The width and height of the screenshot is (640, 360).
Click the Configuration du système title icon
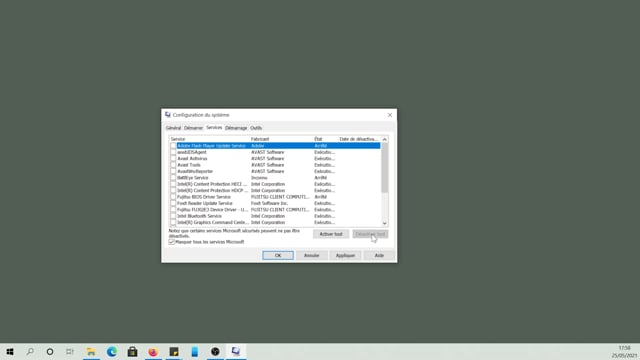coord(168,115)
